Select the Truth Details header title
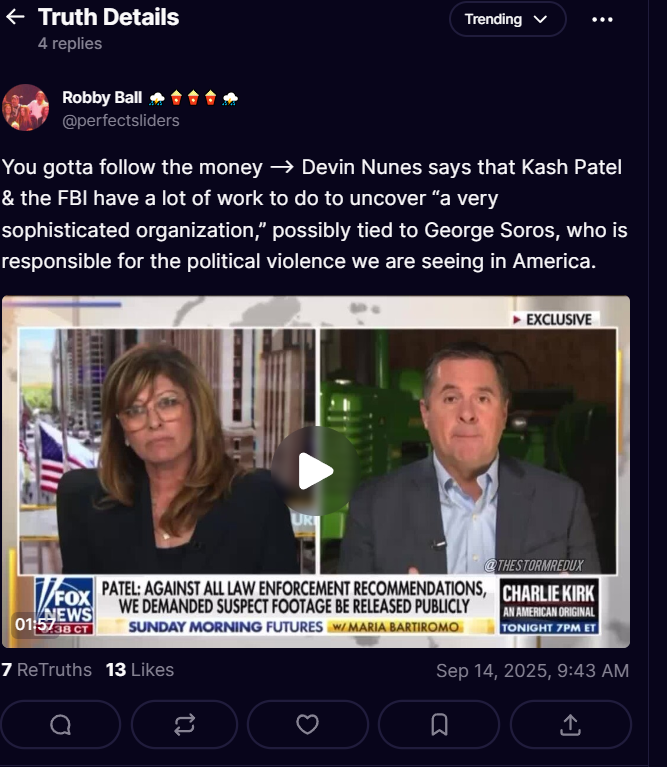Viewport: 667px width, 767px height. click(109, 17)
